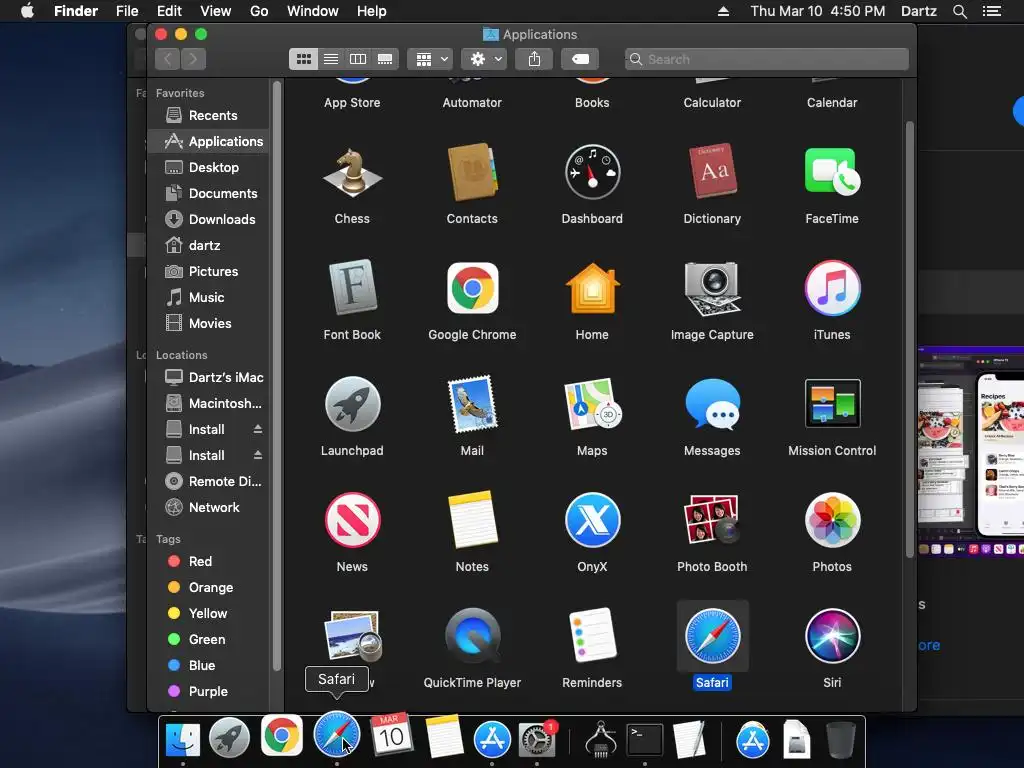This screenshot has height=768, width=1024.
Task: Open the Contacts app icon
Action: (x=472, y=172)
